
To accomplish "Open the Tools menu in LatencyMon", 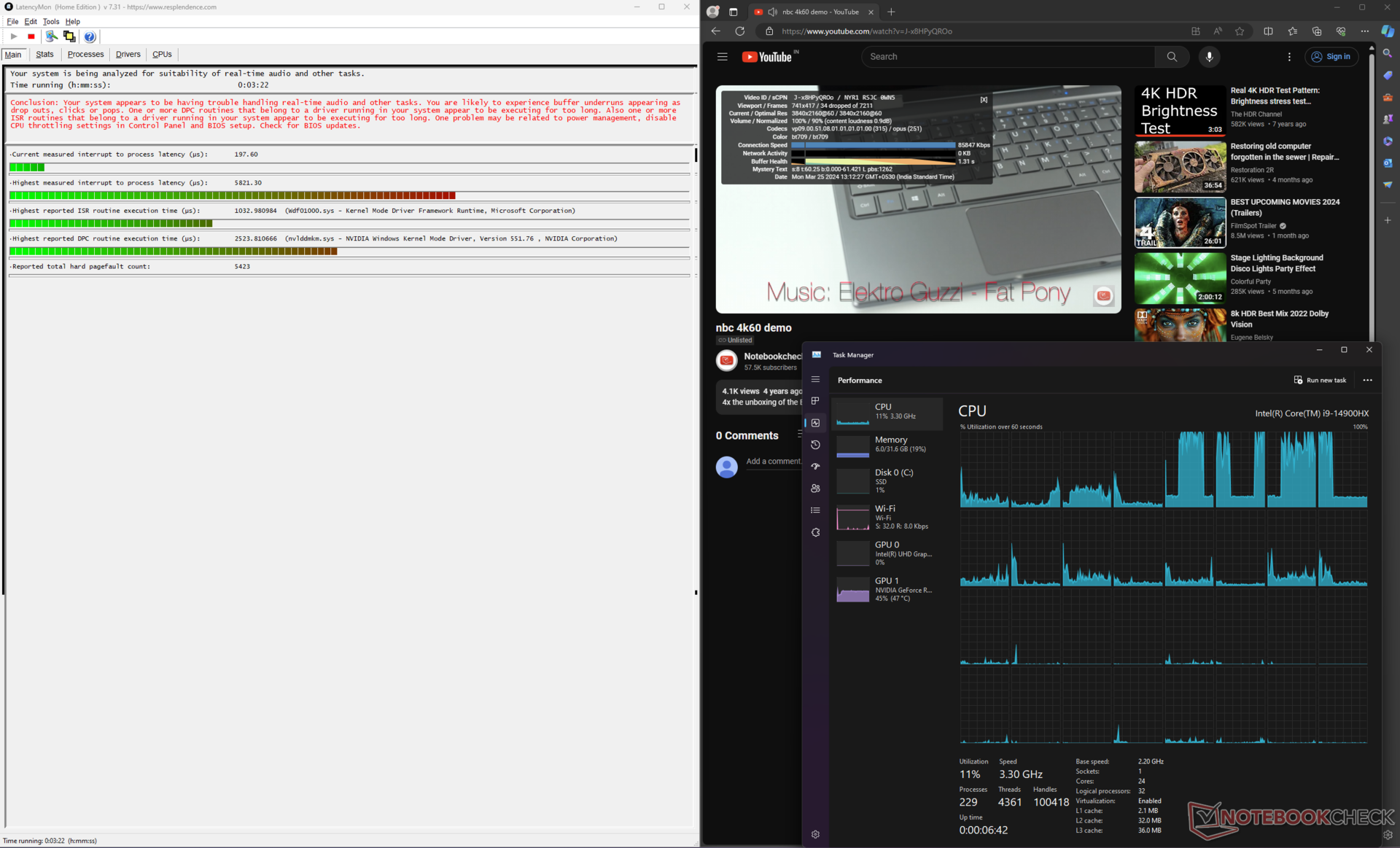I will [51, 22].
